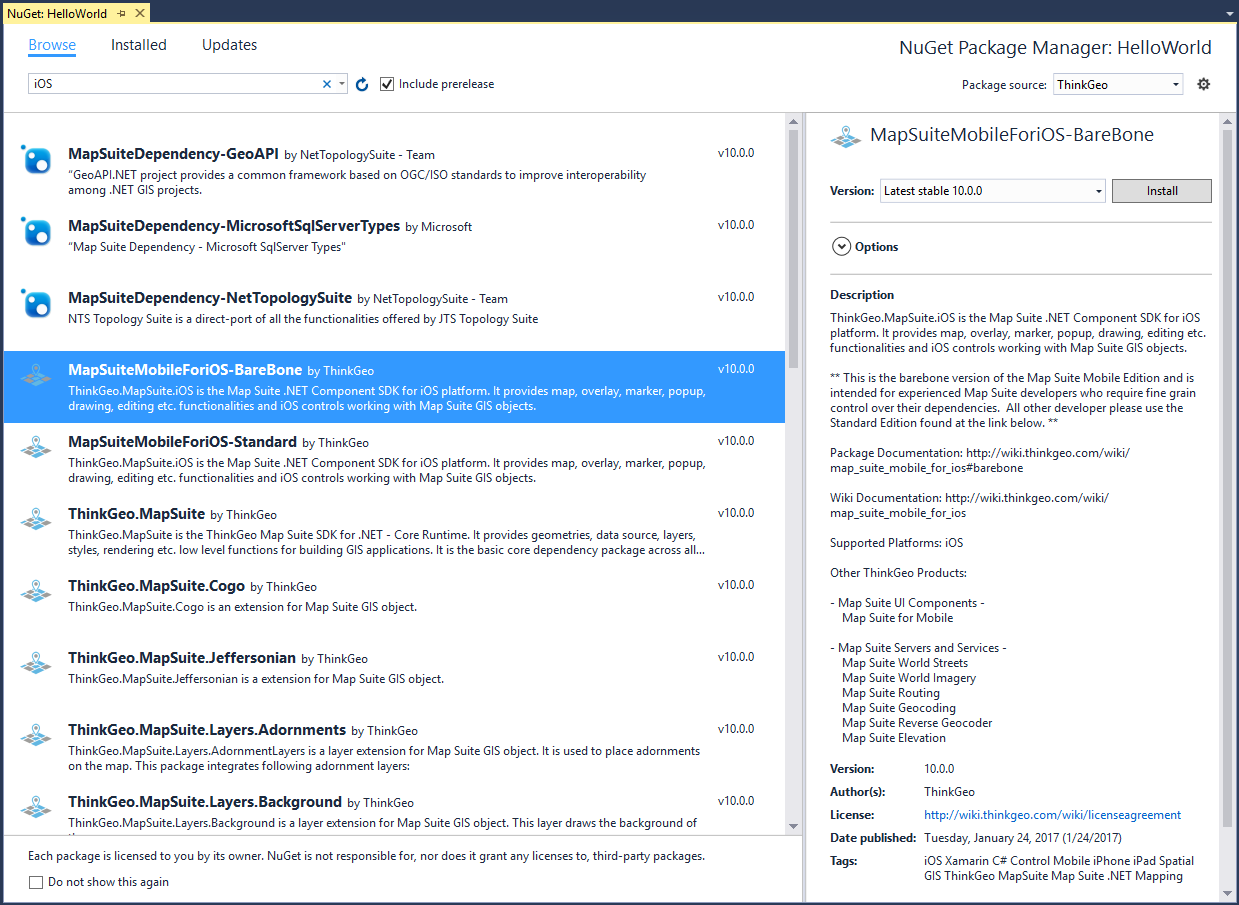
Task: Click the Supported Platforms: iOS text
Action: (896, 543)
